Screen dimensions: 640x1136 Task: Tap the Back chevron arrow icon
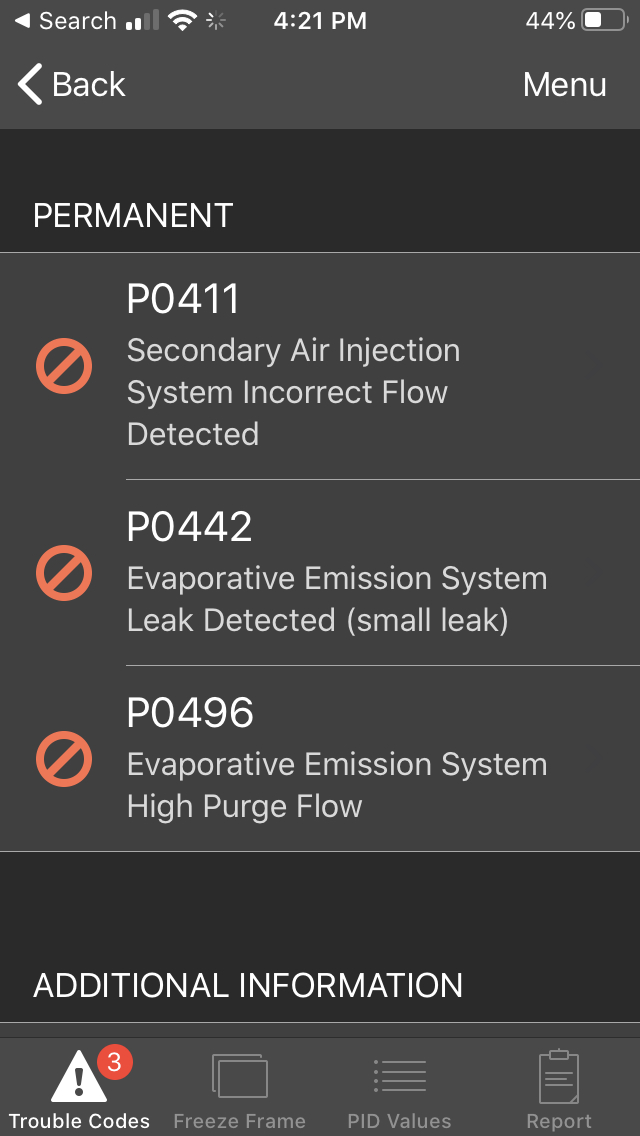click(30, 85)
